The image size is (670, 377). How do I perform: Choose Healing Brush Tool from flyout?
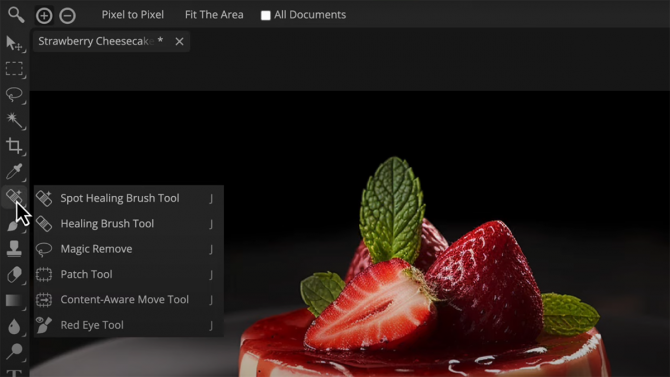(x=129, y=224)
